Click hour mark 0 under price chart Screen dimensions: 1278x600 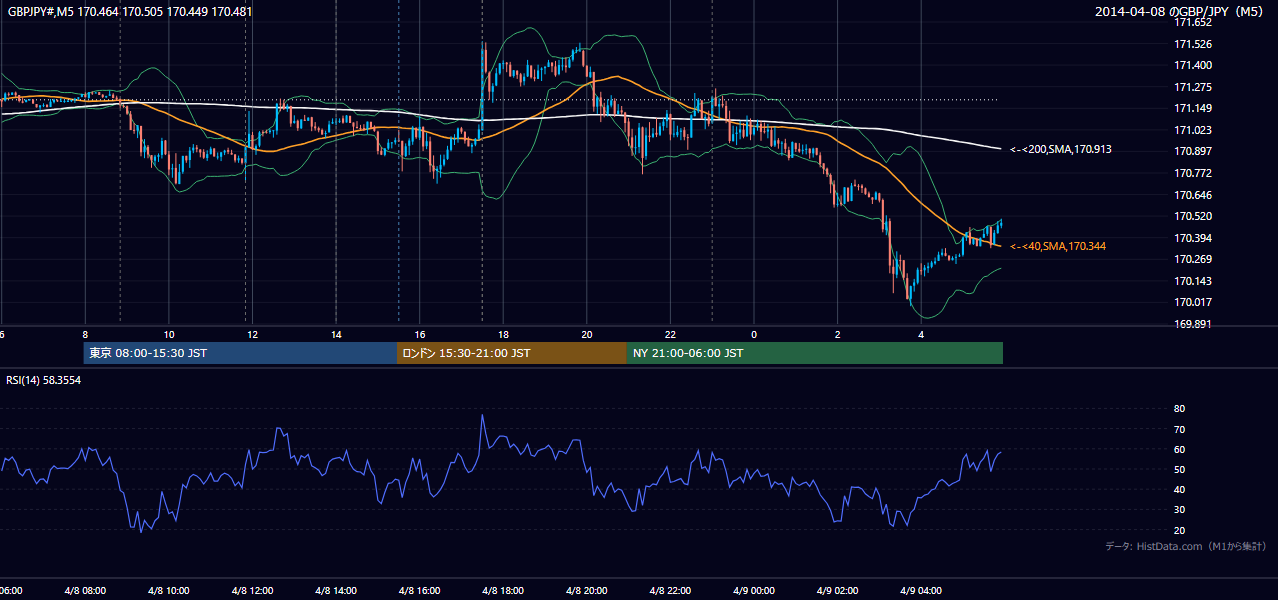pos(754,334)
